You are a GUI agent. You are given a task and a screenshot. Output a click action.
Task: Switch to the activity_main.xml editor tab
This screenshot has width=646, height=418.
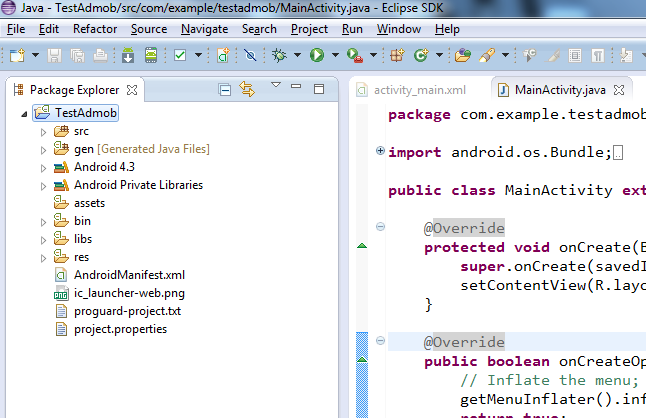tap(412, 90)
